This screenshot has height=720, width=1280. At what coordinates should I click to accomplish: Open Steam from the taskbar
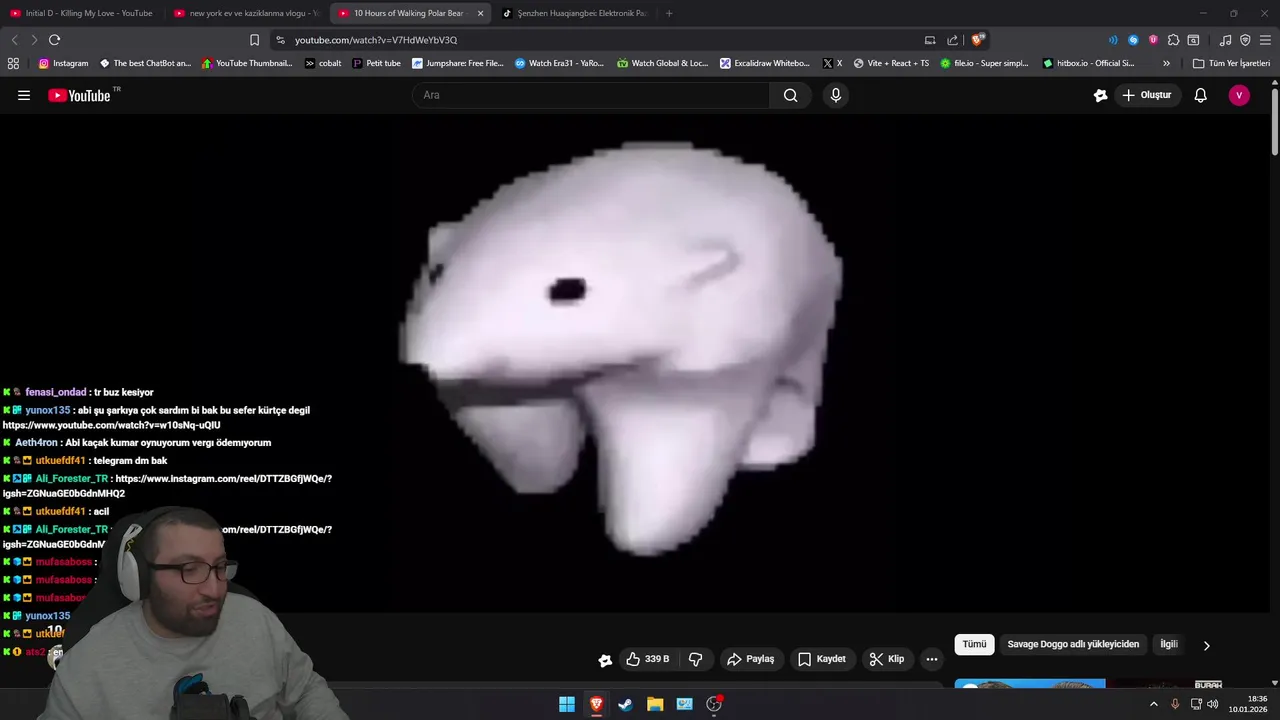pyautogui.click(x=625, y=704)
